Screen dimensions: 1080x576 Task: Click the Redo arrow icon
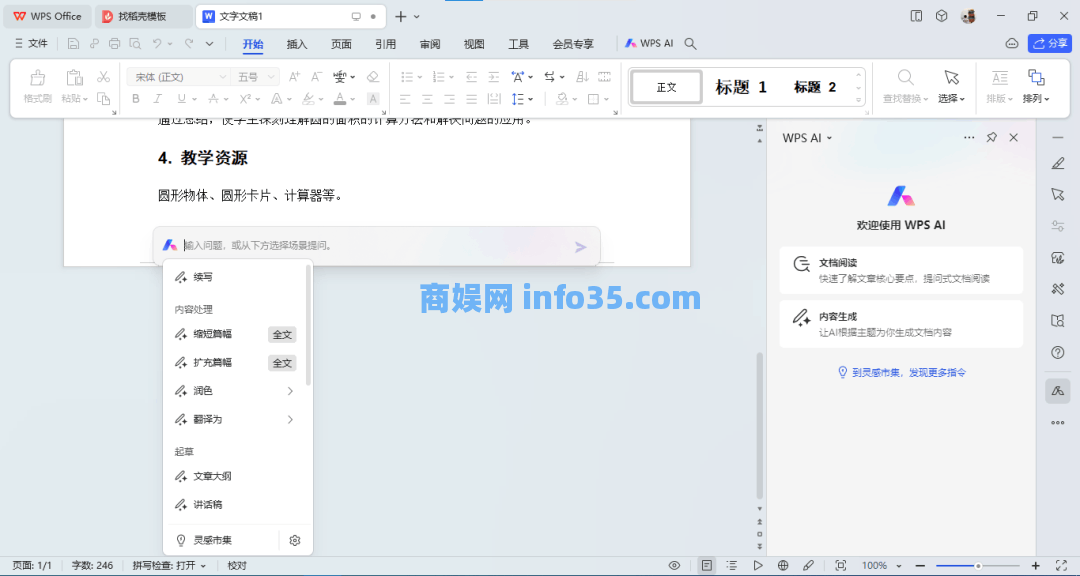click(189, 44)
